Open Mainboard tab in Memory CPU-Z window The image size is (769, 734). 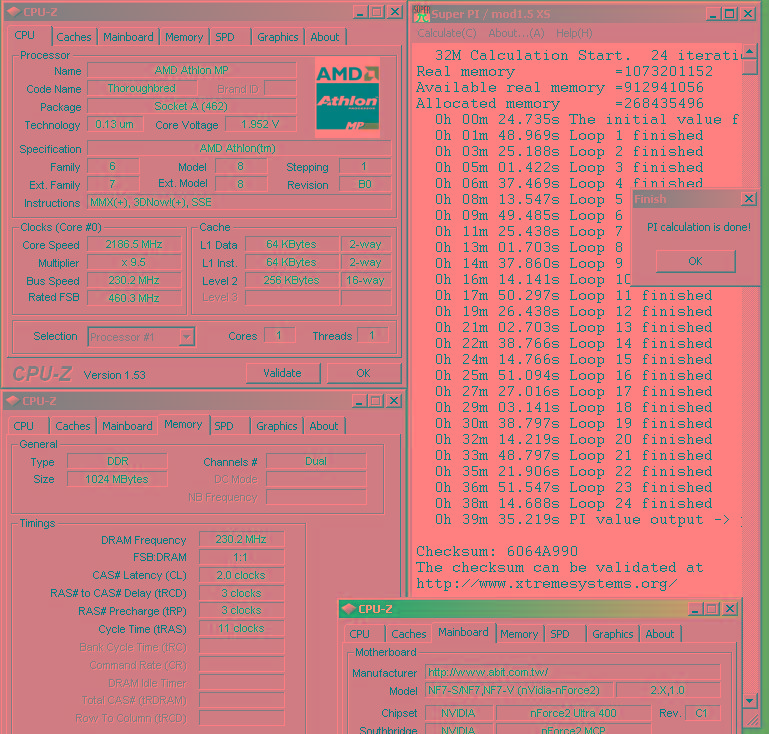click(x=127, y=426)
